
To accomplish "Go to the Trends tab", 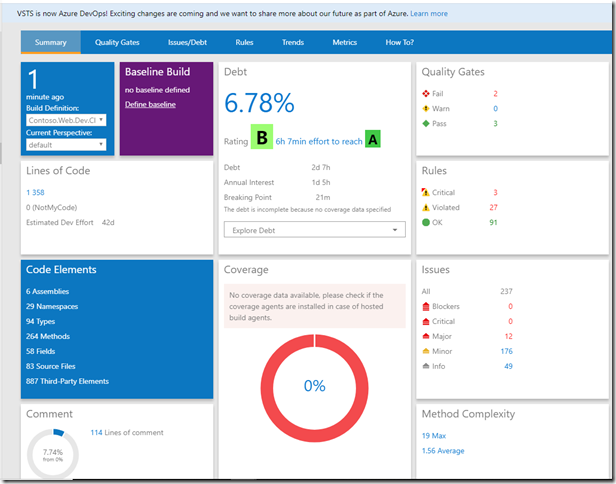I will pyautogui.click(x=293, y=43).
